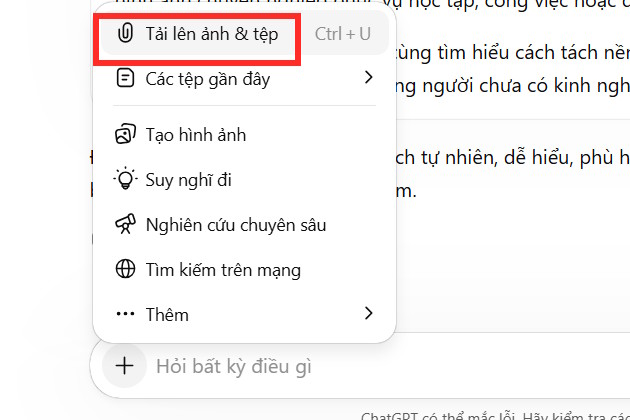Select Tải lên ảnh & tệp option
Viewport: 630px width, 420px height.
pos(245,34)
